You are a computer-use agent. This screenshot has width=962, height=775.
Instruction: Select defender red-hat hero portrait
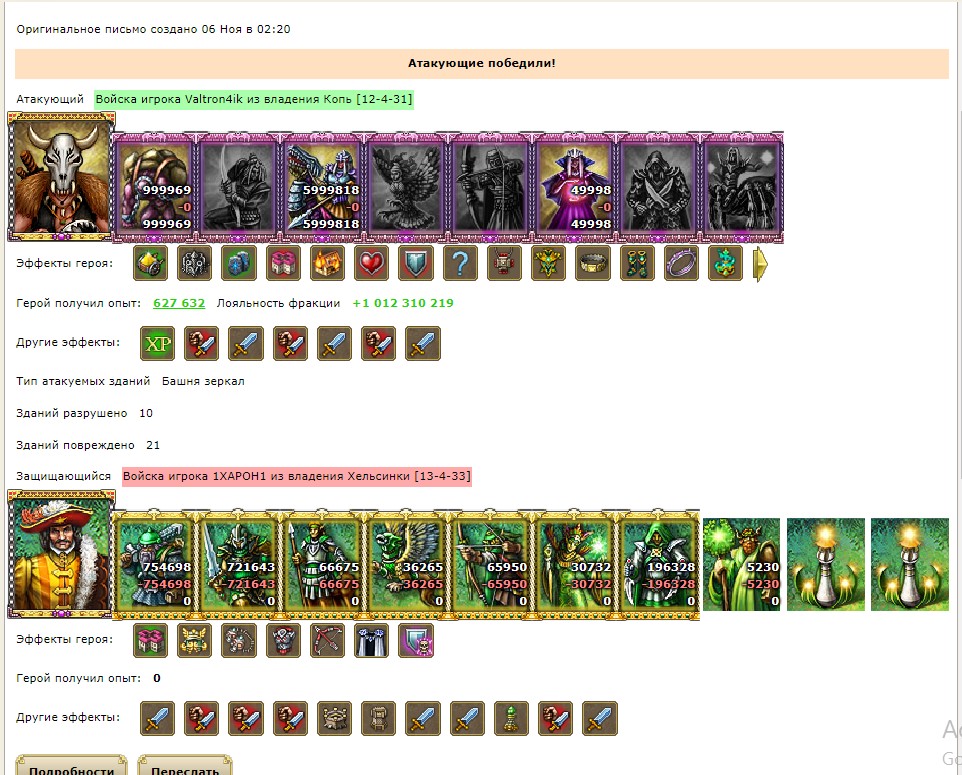click(61, 554)
